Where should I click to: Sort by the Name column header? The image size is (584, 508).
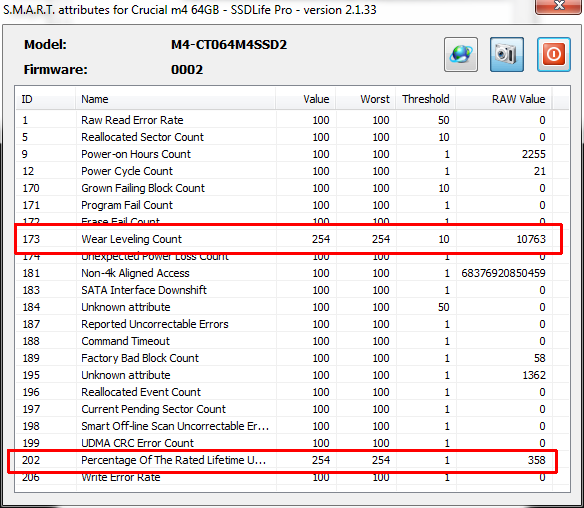point(175,99)
